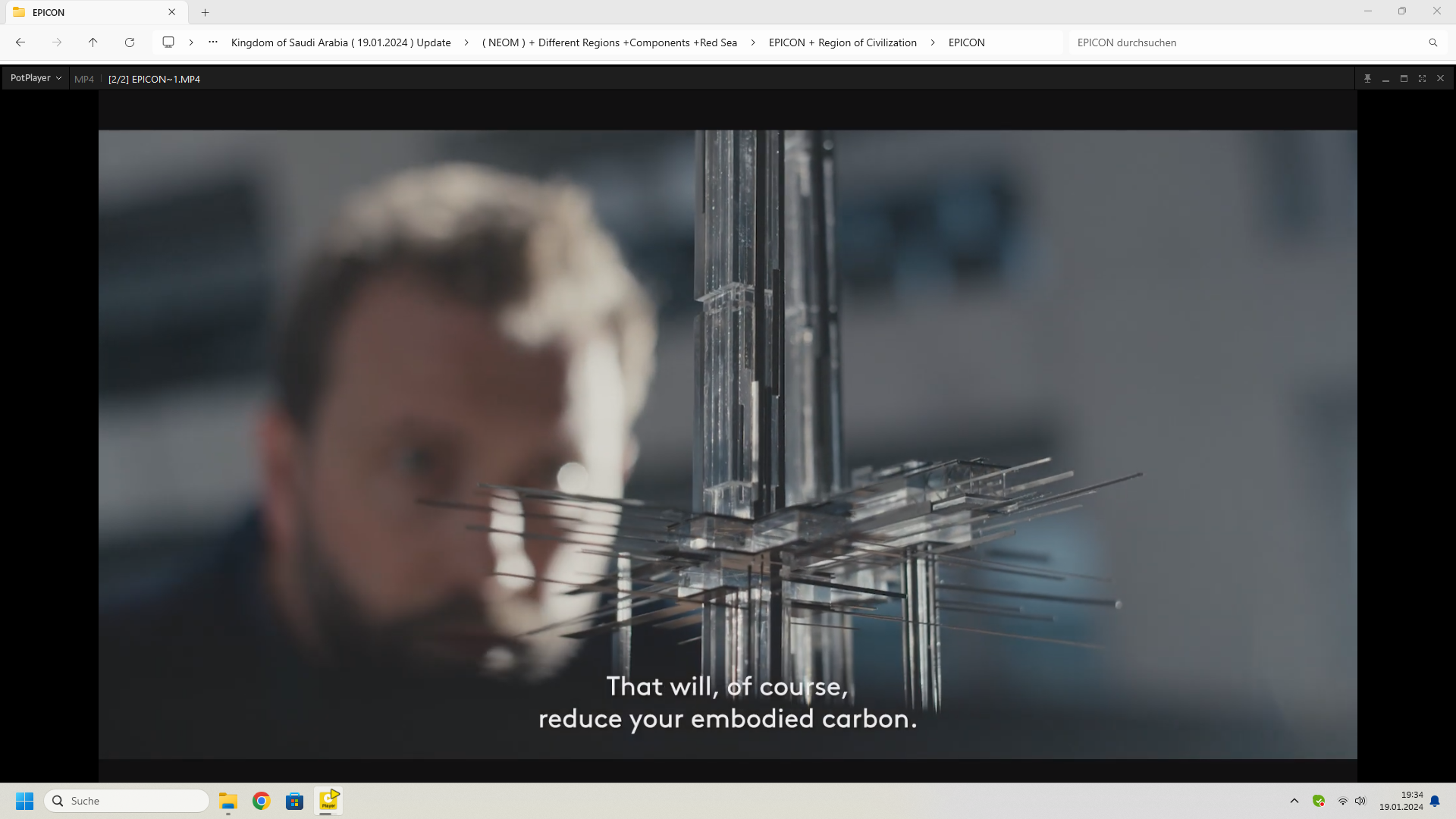Open the NEOM Different Regions breadcrumb folder
Viewport: 1456px width, 819px height.
610,42
